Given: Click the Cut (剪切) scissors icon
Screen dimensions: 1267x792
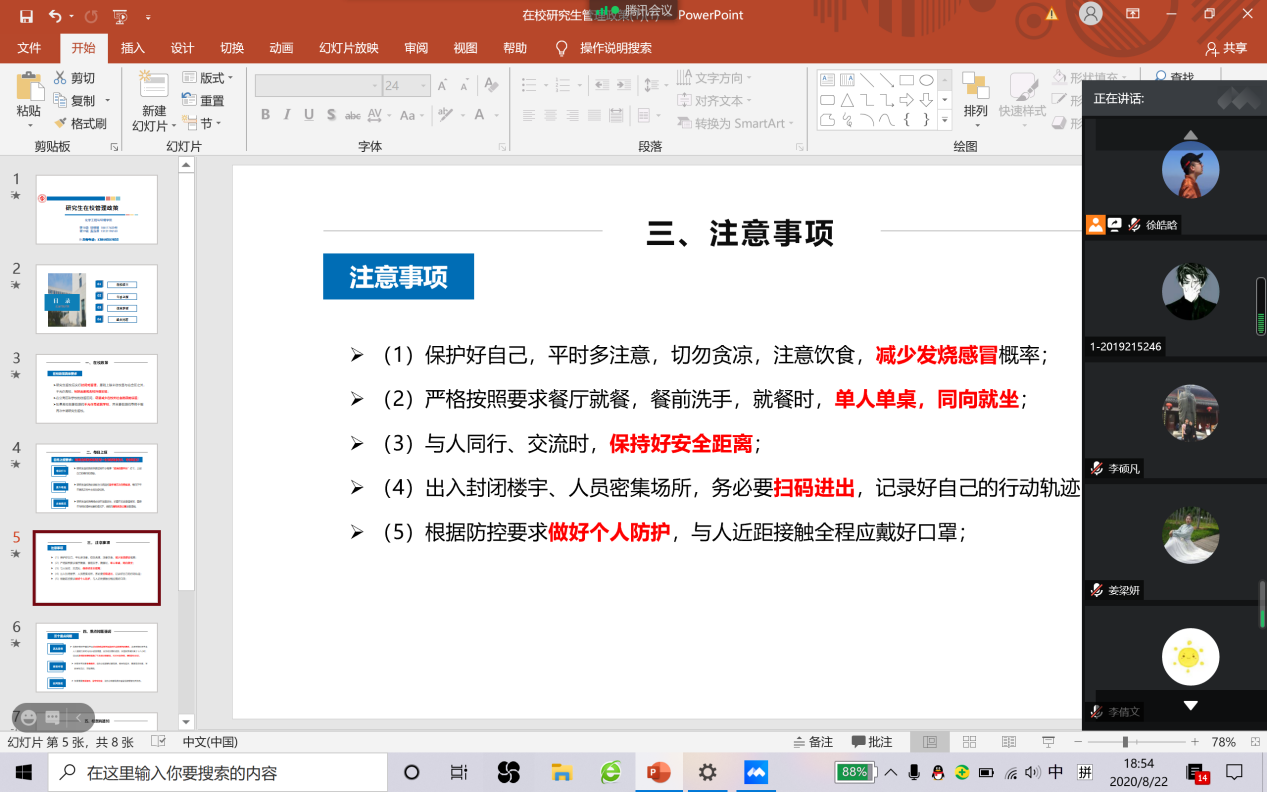Looking at the screenshot, I should (x=60, y=78).
